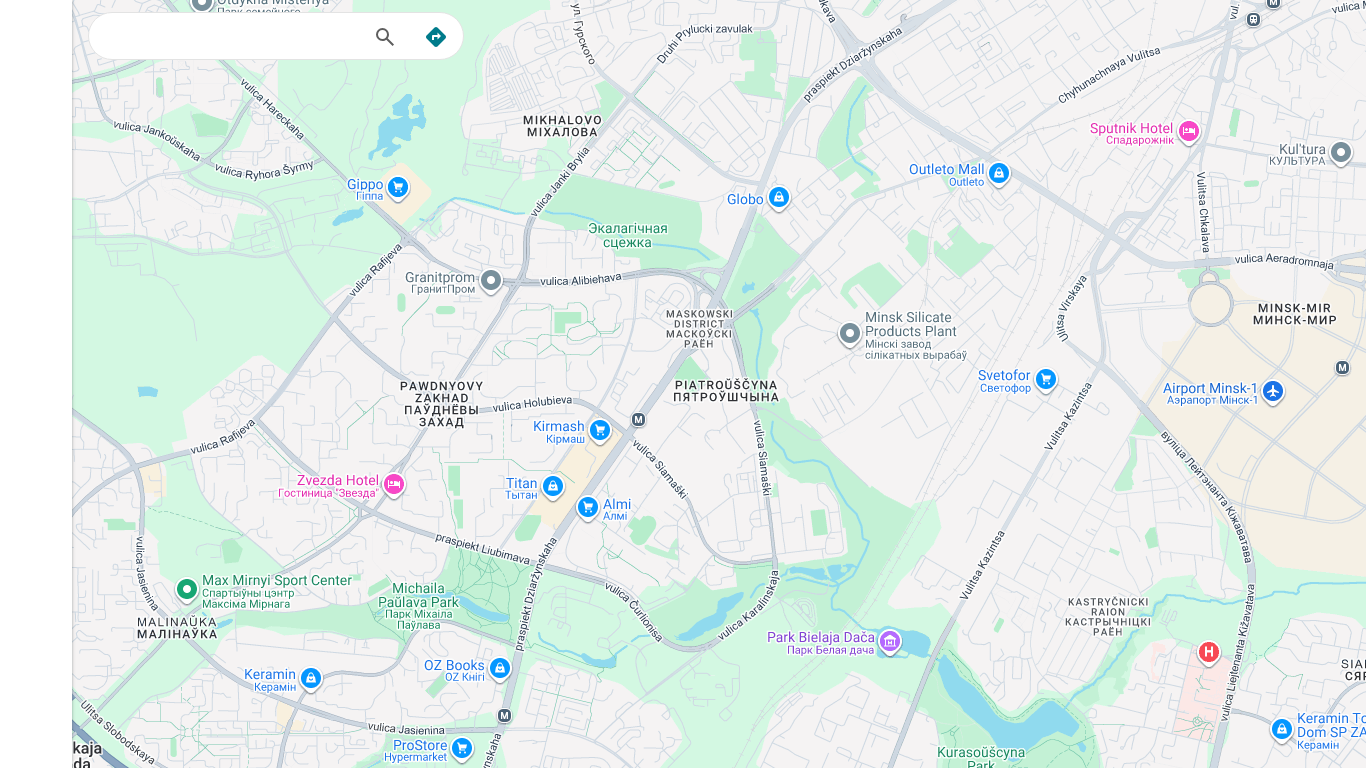This screenshot has height=768, width=1366.
Task: Select the Zvezda Hotel marker icon
Action: click(x=394, y=484)
